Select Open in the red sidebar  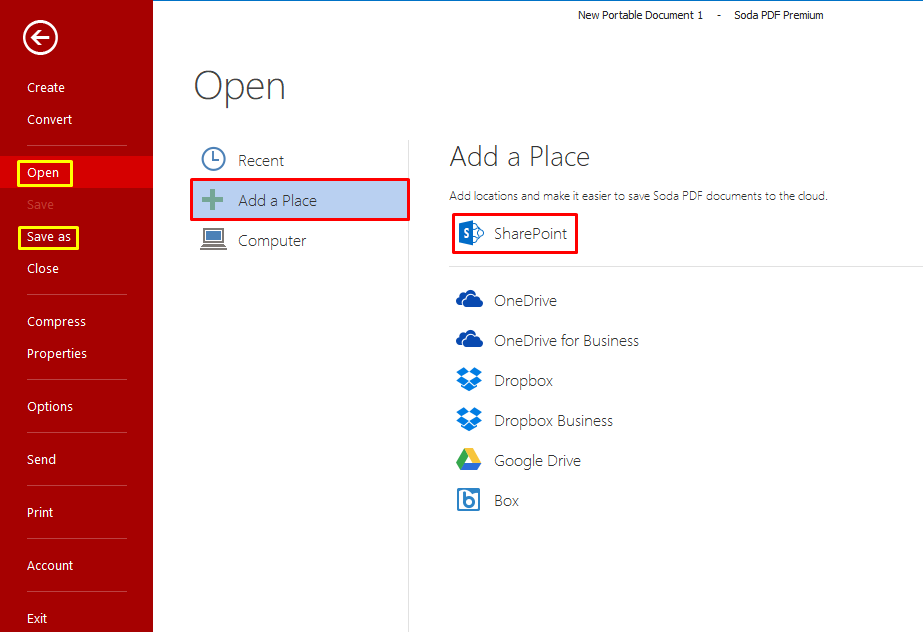(43, 172)
